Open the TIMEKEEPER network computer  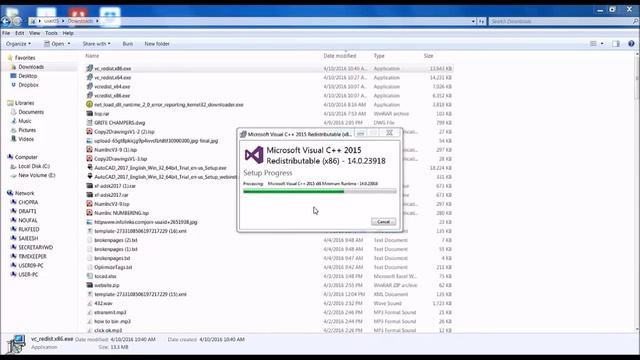[32, 256]
